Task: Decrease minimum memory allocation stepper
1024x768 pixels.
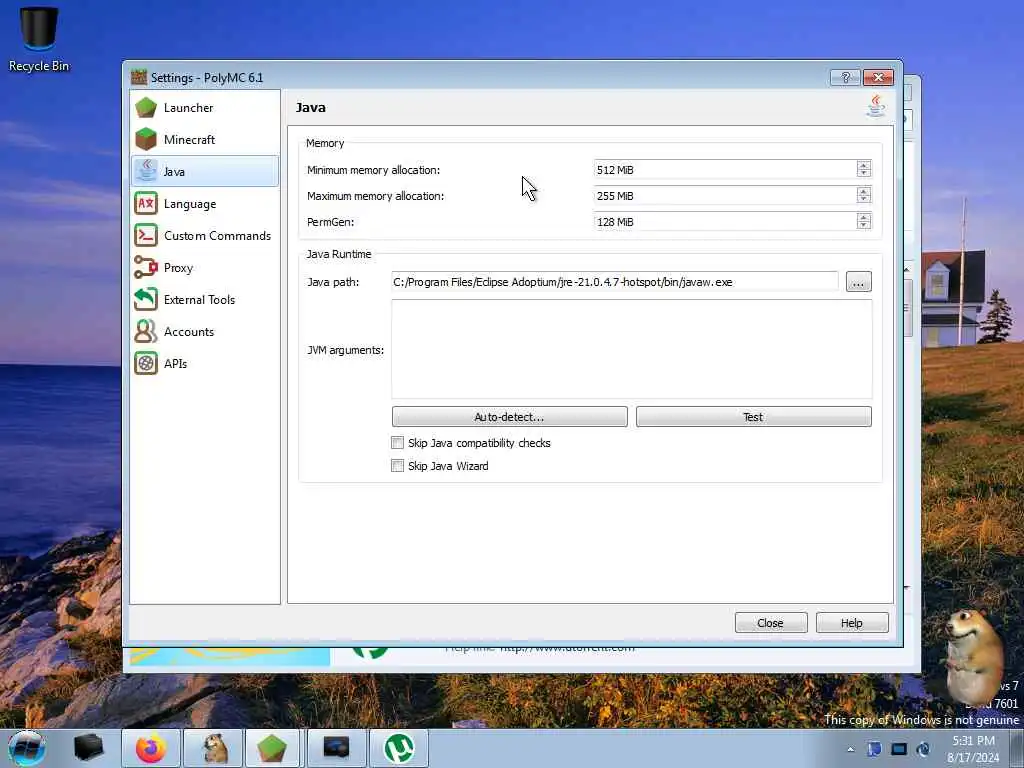Action: pos(863,174)
